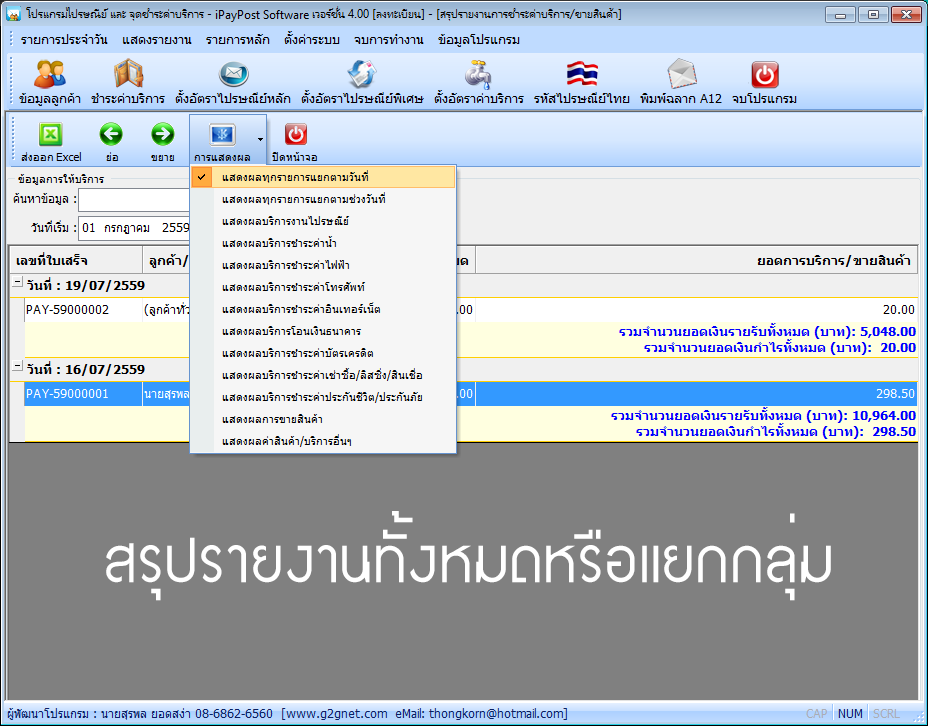This screenshot has height=726, width=928.
Task: Click the ชำระค่าบริการ payment icon
Action: 128,74
